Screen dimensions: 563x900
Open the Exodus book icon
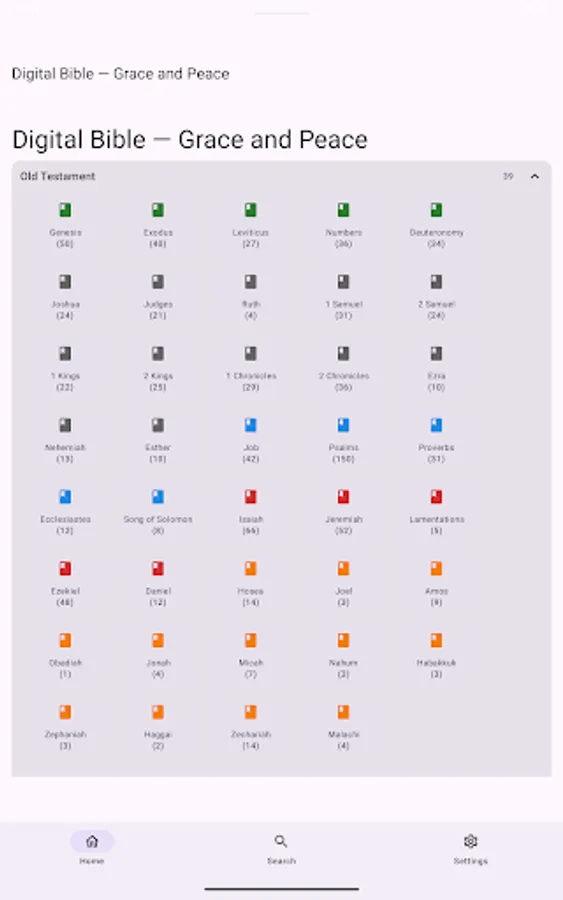coord(158,210)
